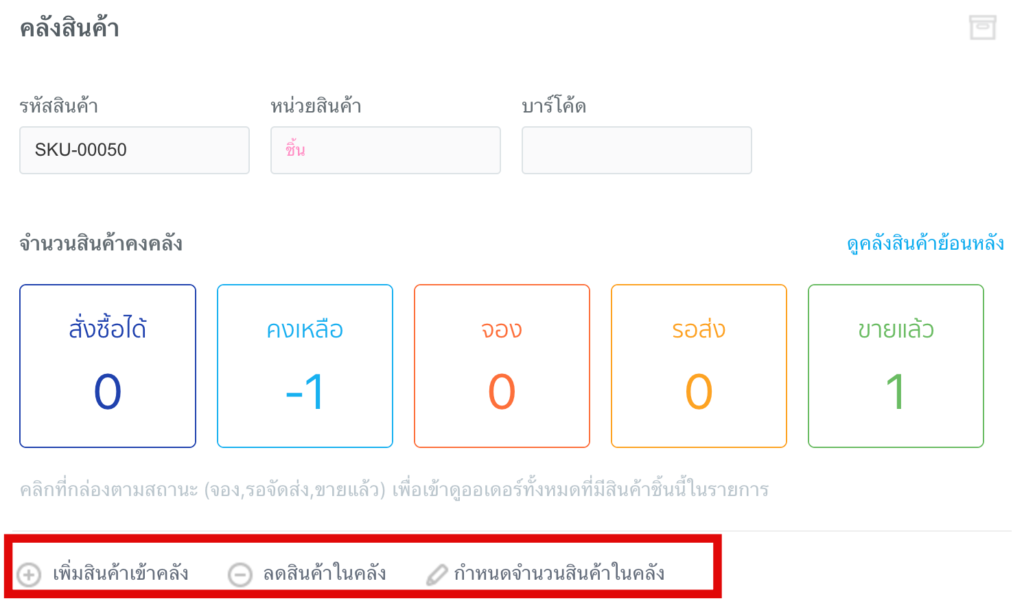Focus the หน่วยสินค้า unit input field
The height and width of the screenshot is (612, 1024).
point(385,150)
